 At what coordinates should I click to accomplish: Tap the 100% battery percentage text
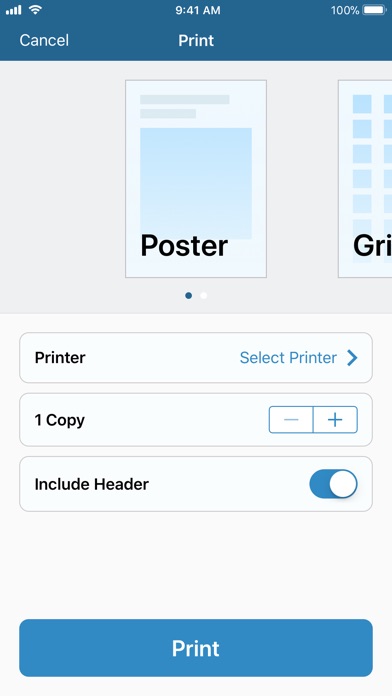[x=345, y=10]
